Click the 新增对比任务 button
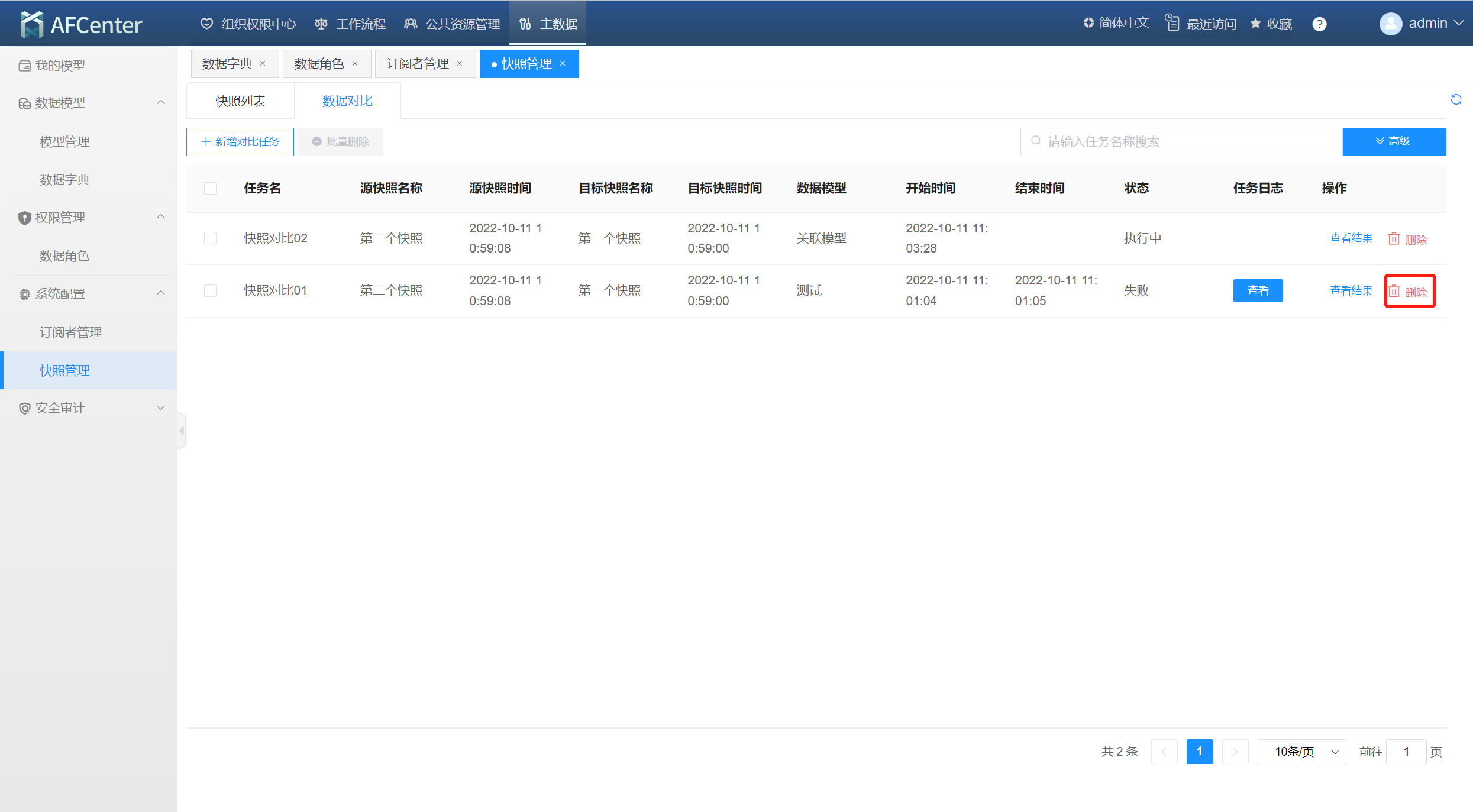This screenshot has height=812, width=1473. [x=240, y=142]
